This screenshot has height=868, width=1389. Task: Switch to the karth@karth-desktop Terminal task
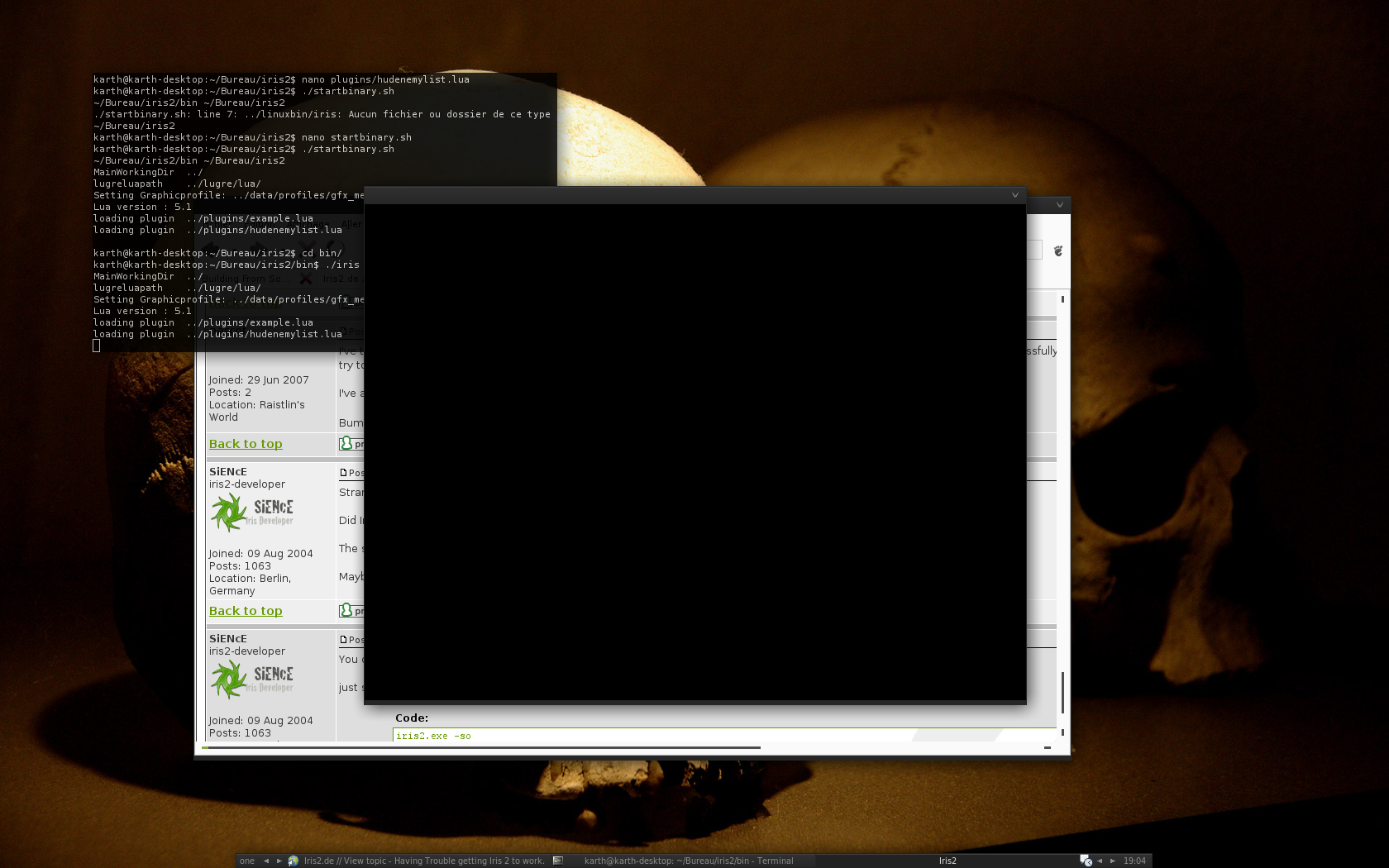coord(689,861)
